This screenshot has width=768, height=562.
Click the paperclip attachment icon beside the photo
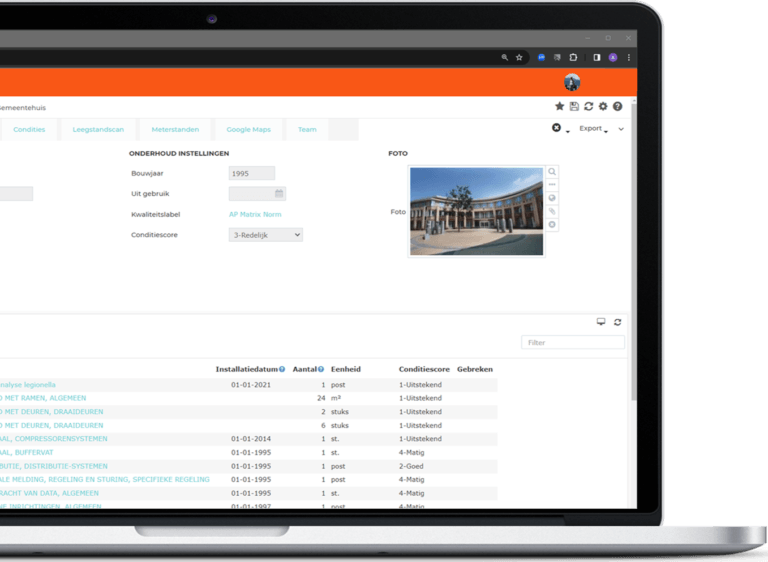(x=552, y=212)
